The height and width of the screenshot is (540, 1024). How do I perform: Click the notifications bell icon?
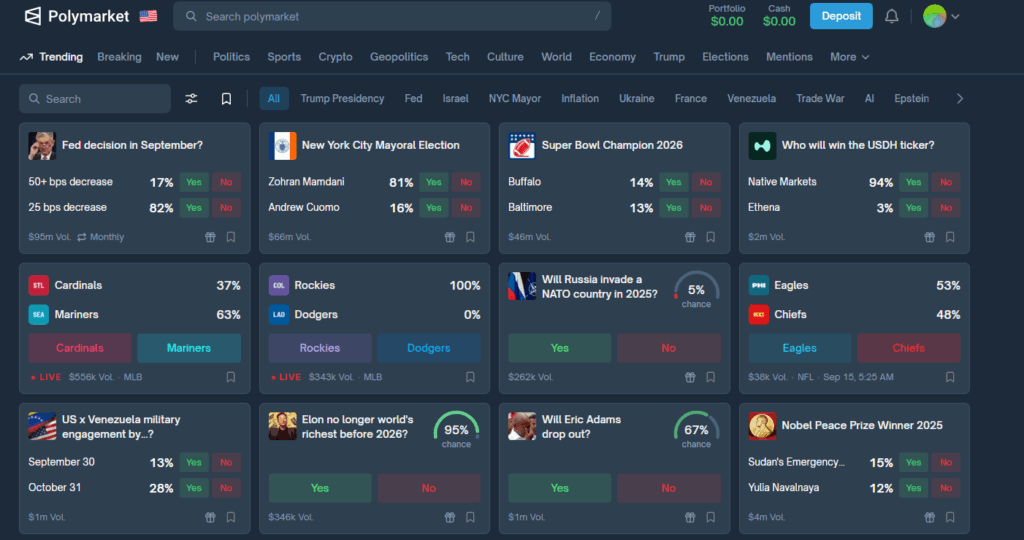(x=891, y=16)
